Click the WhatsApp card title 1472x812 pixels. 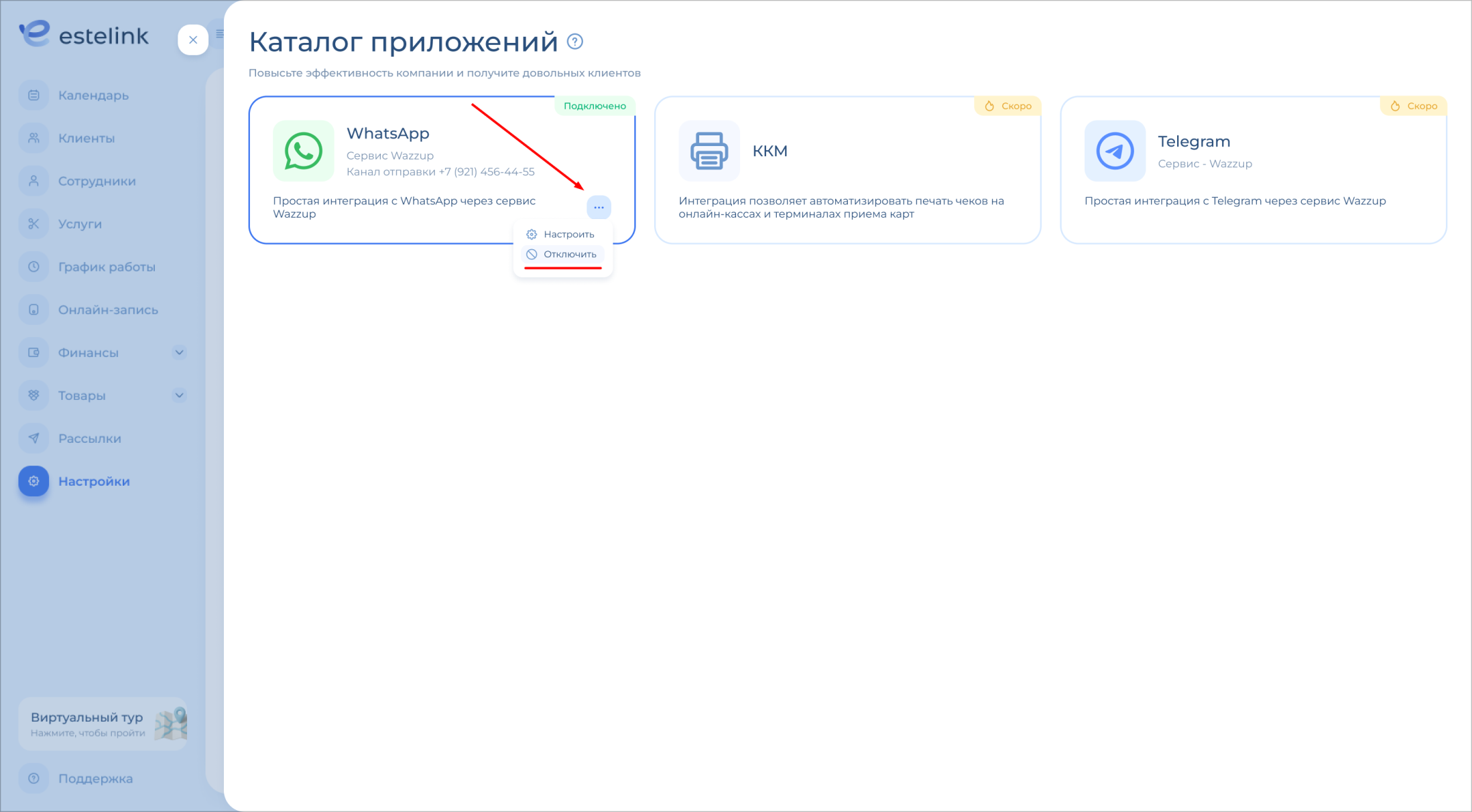click(387, 133)
